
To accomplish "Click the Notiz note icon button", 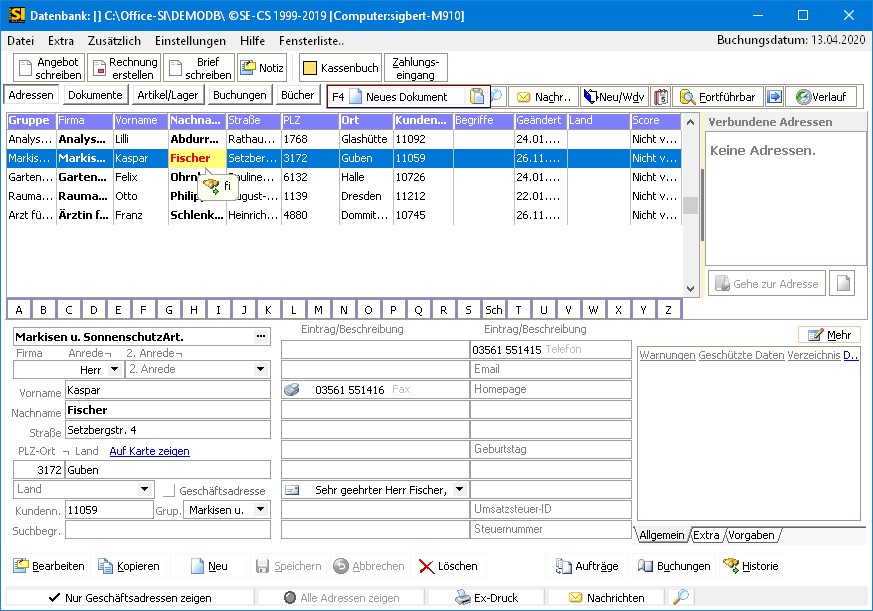I will point(261,68).
